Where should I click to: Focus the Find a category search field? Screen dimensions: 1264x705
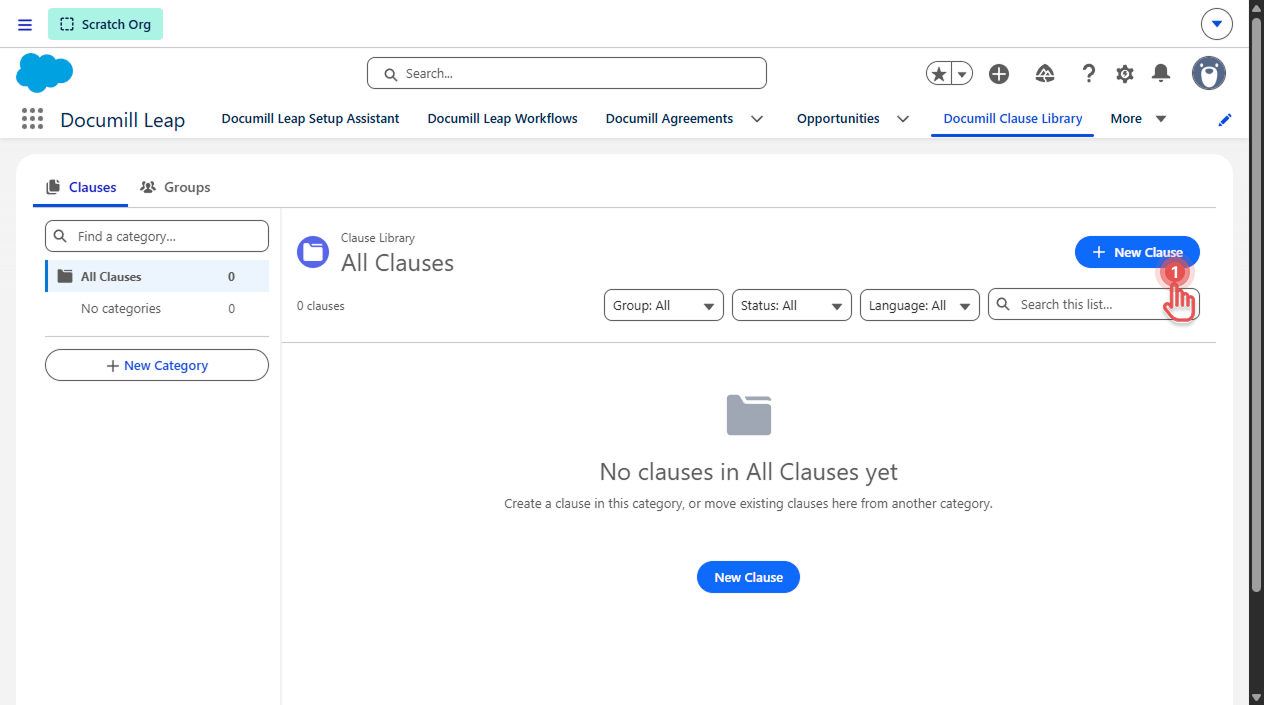pyautogui.click(x=157, y=236)
